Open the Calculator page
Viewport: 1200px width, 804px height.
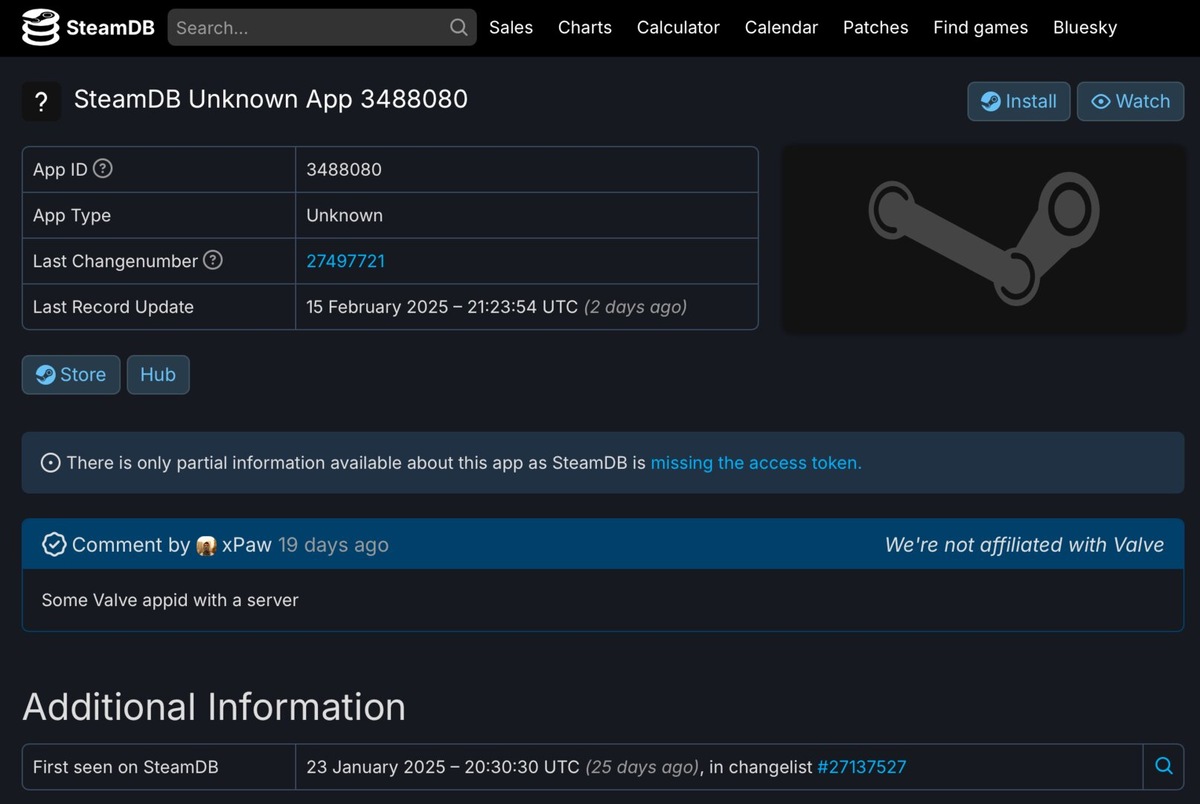pos(678,28)
